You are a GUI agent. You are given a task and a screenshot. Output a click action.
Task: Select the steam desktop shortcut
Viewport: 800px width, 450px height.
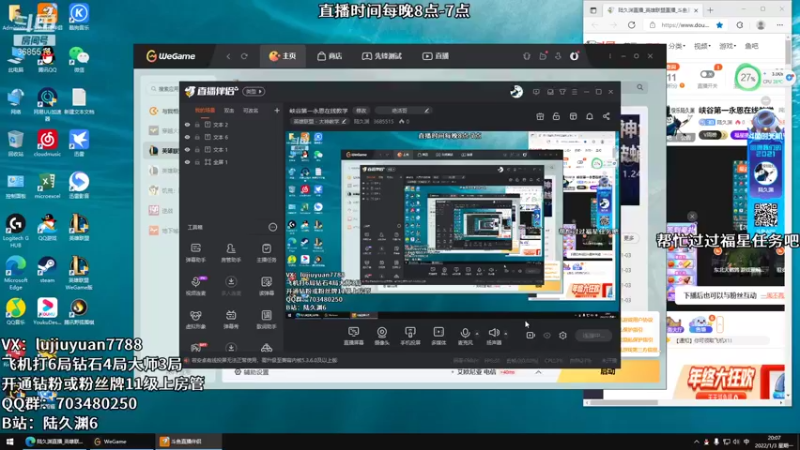point(47,270)
